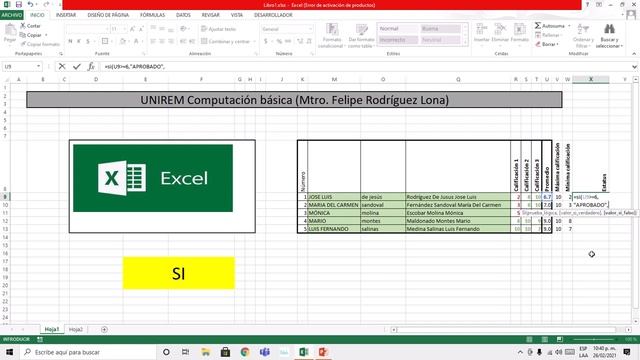
Task: Apply the Incorrecto cell style
Action: [x=398, y=40]
